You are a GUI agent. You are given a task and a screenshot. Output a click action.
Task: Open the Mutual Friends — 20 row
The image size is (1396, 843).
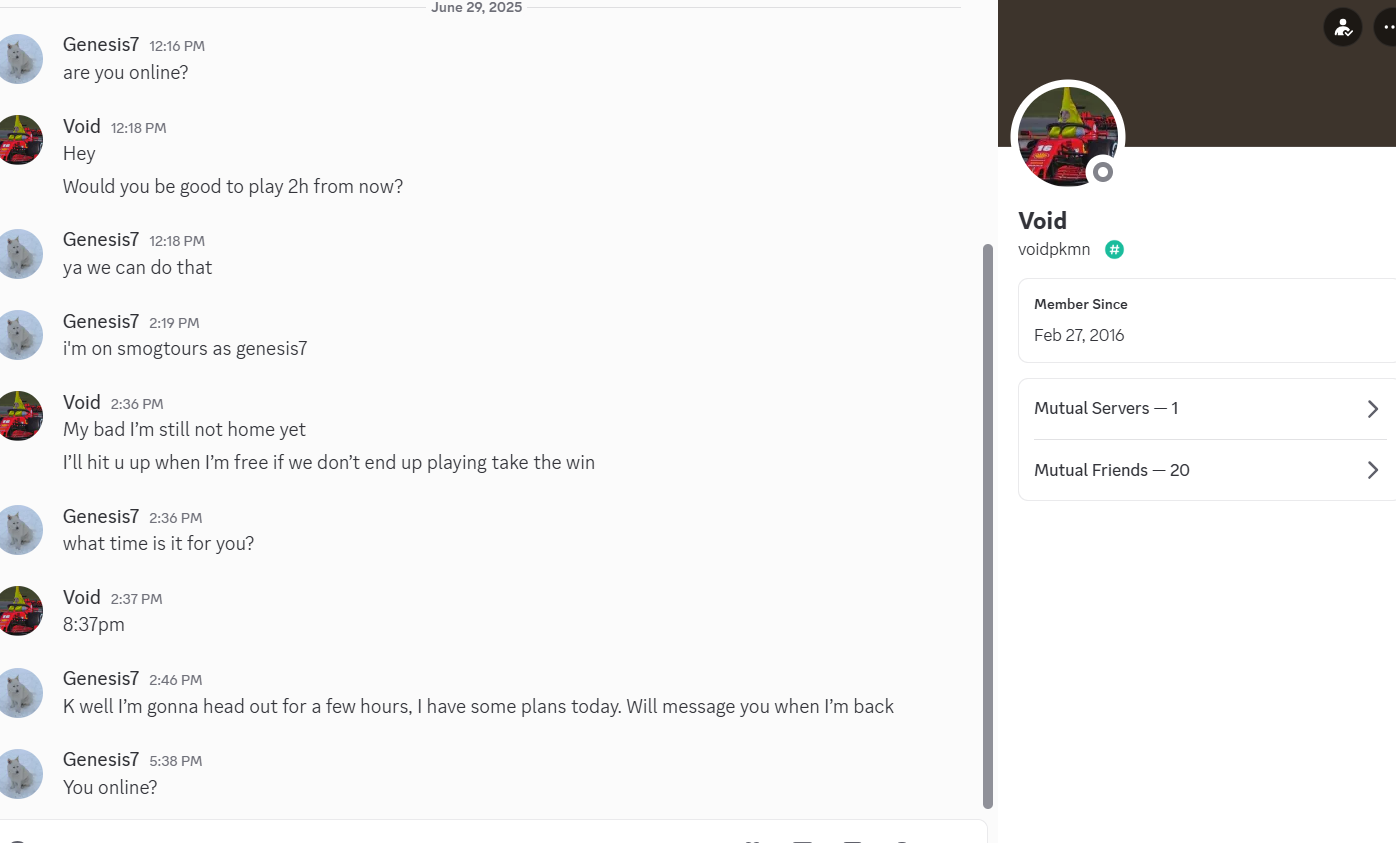pos(1208,470)
